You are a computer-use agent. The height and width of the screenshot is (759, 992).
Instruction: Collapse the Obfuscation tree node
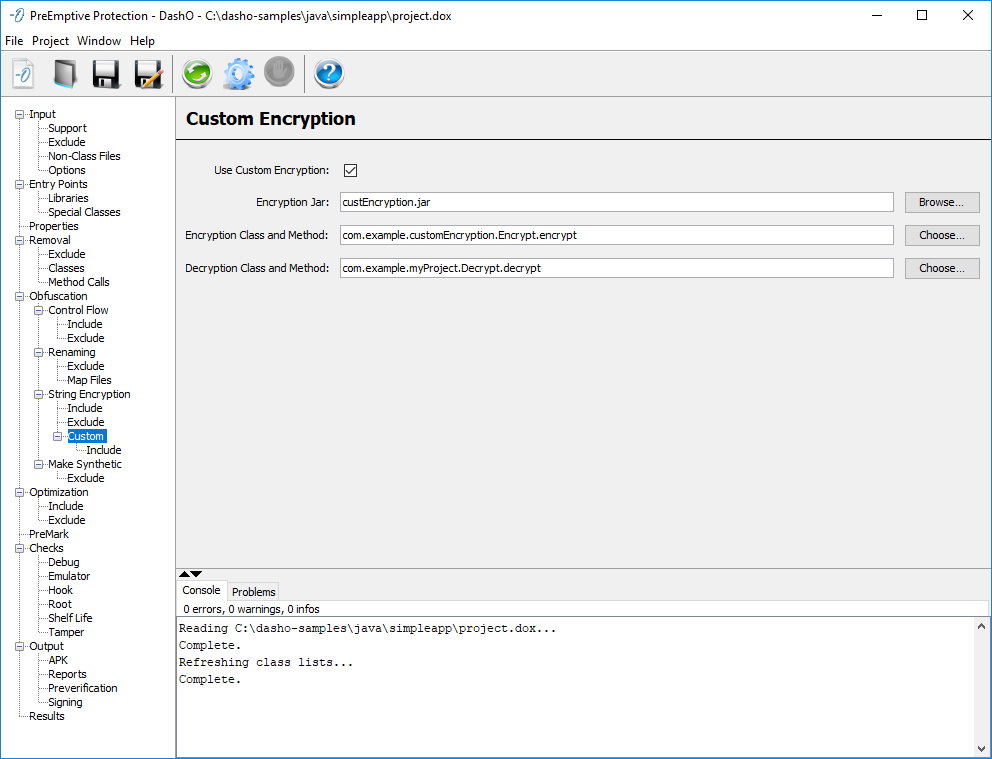click(20, 296)
